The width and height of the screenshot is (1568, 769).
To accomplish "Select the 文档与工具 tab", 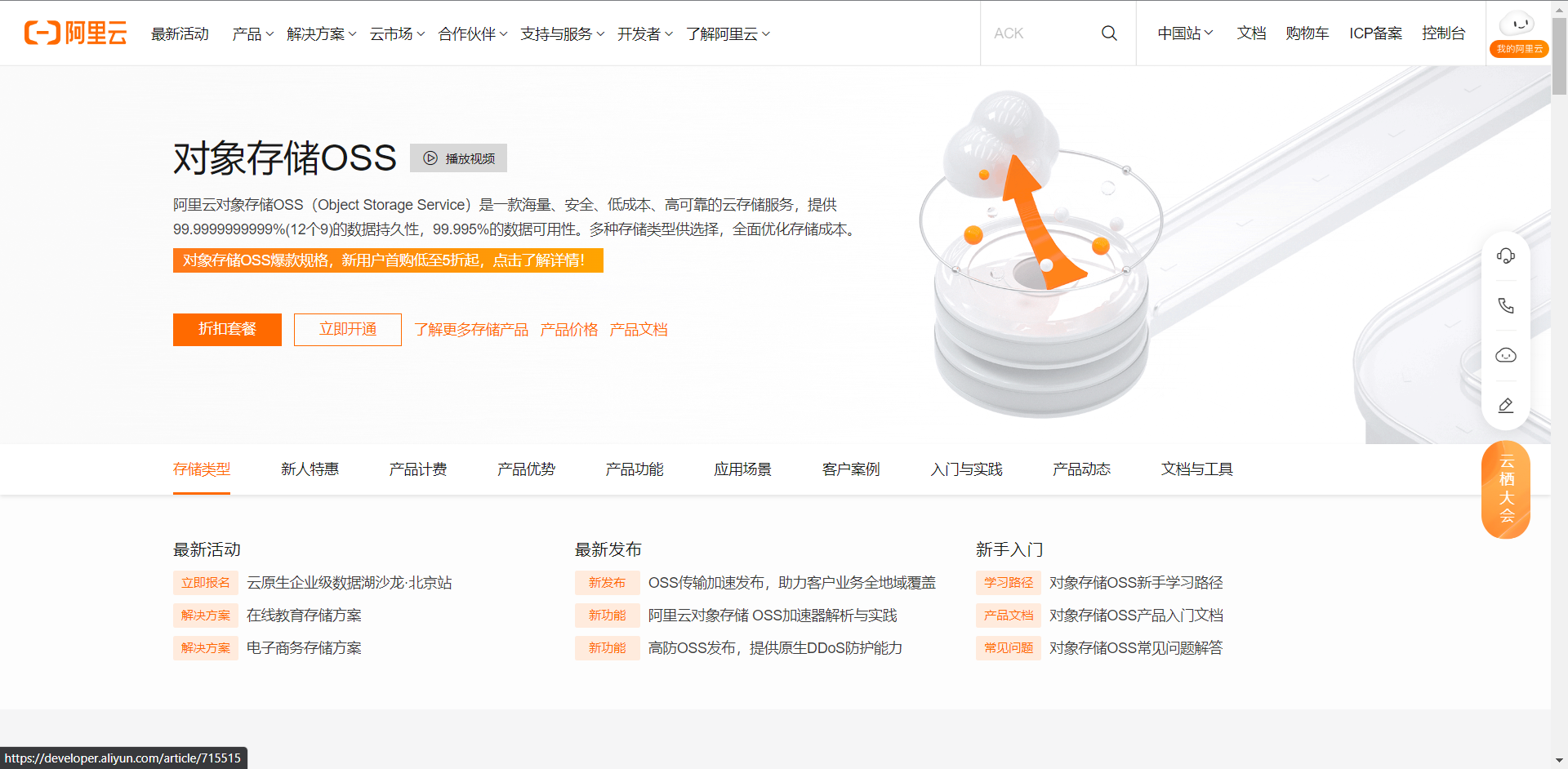I will [x=1197, y=469].
